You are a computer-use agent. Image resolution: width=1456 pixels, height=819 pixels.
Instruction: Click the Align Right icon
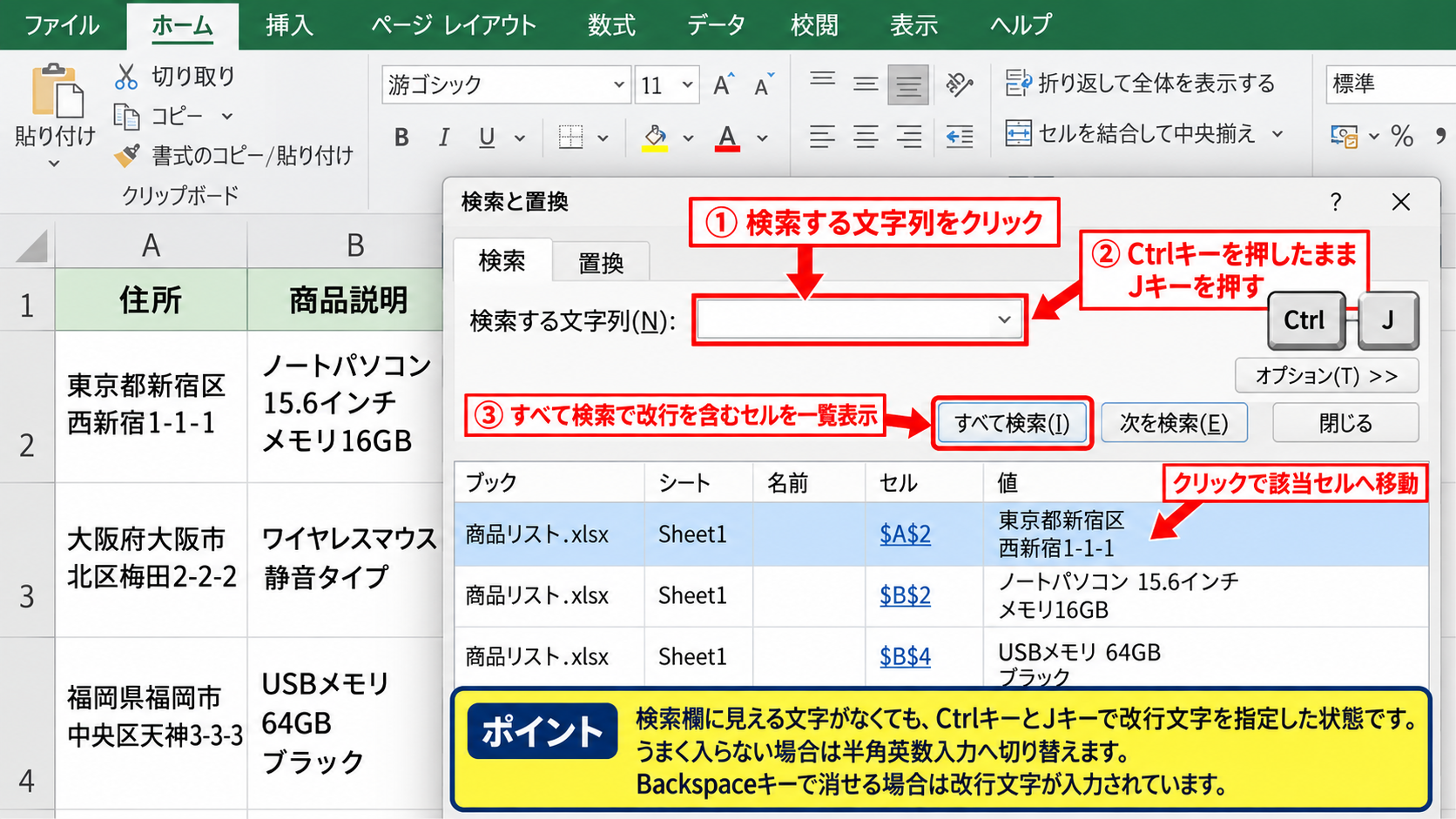908,137
